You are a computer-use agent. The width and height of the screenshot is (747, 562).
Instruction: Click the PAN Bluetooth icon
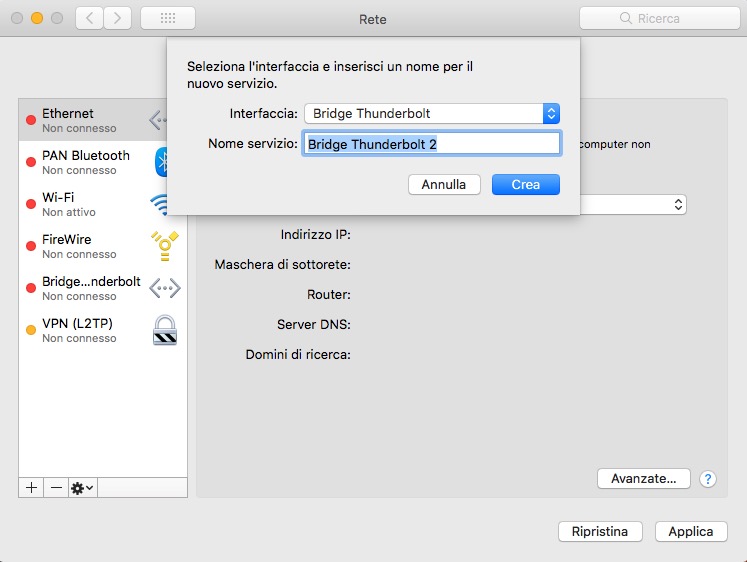pos(163,162)
